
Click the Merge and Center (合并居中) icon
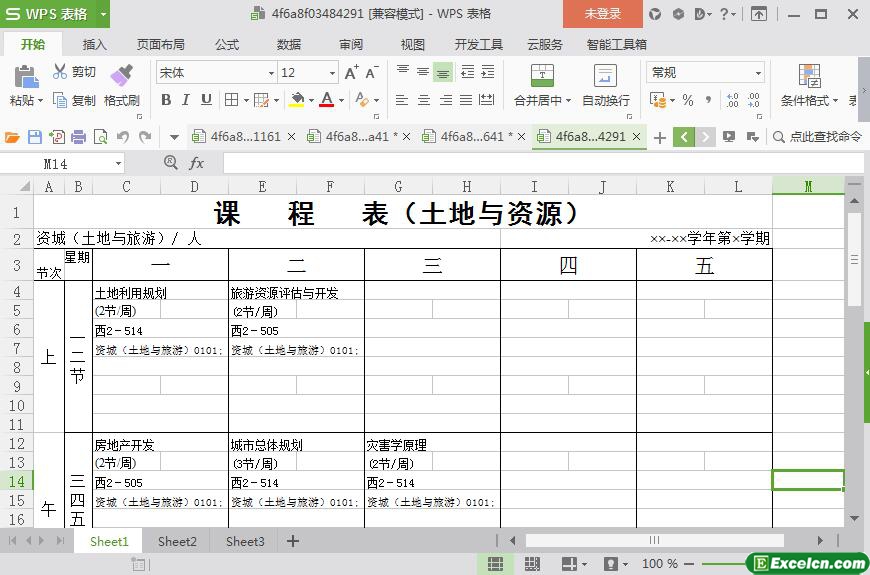541,76
